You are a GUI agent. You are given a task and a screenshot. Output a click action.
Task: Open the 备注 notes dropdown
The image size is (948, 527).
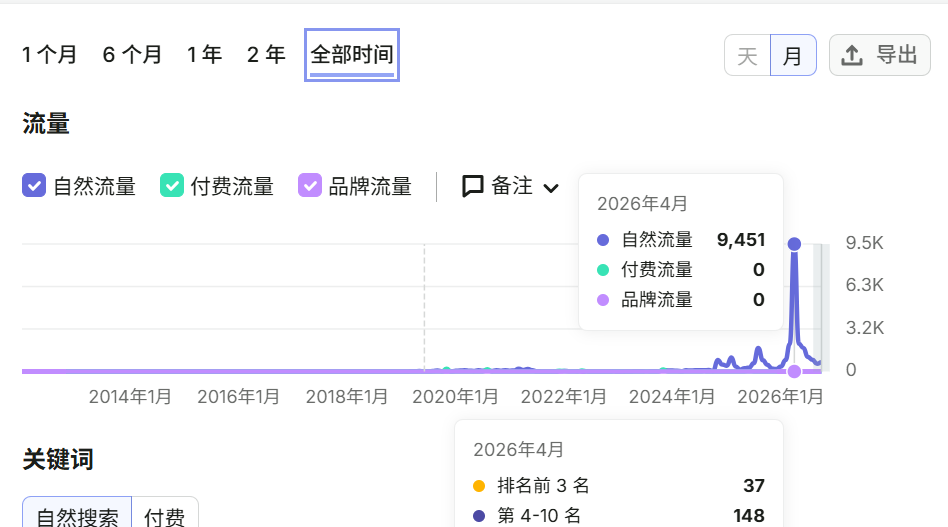tap(510, 186)
